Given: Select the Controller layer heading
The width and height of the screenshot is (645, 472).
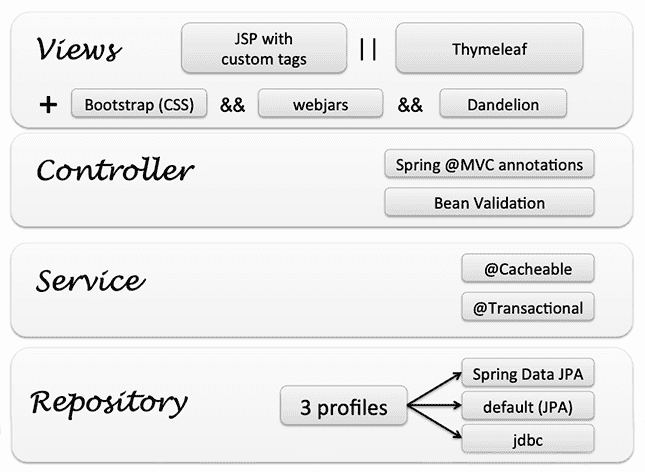Looking at the screenshot, I should point(114,170).
